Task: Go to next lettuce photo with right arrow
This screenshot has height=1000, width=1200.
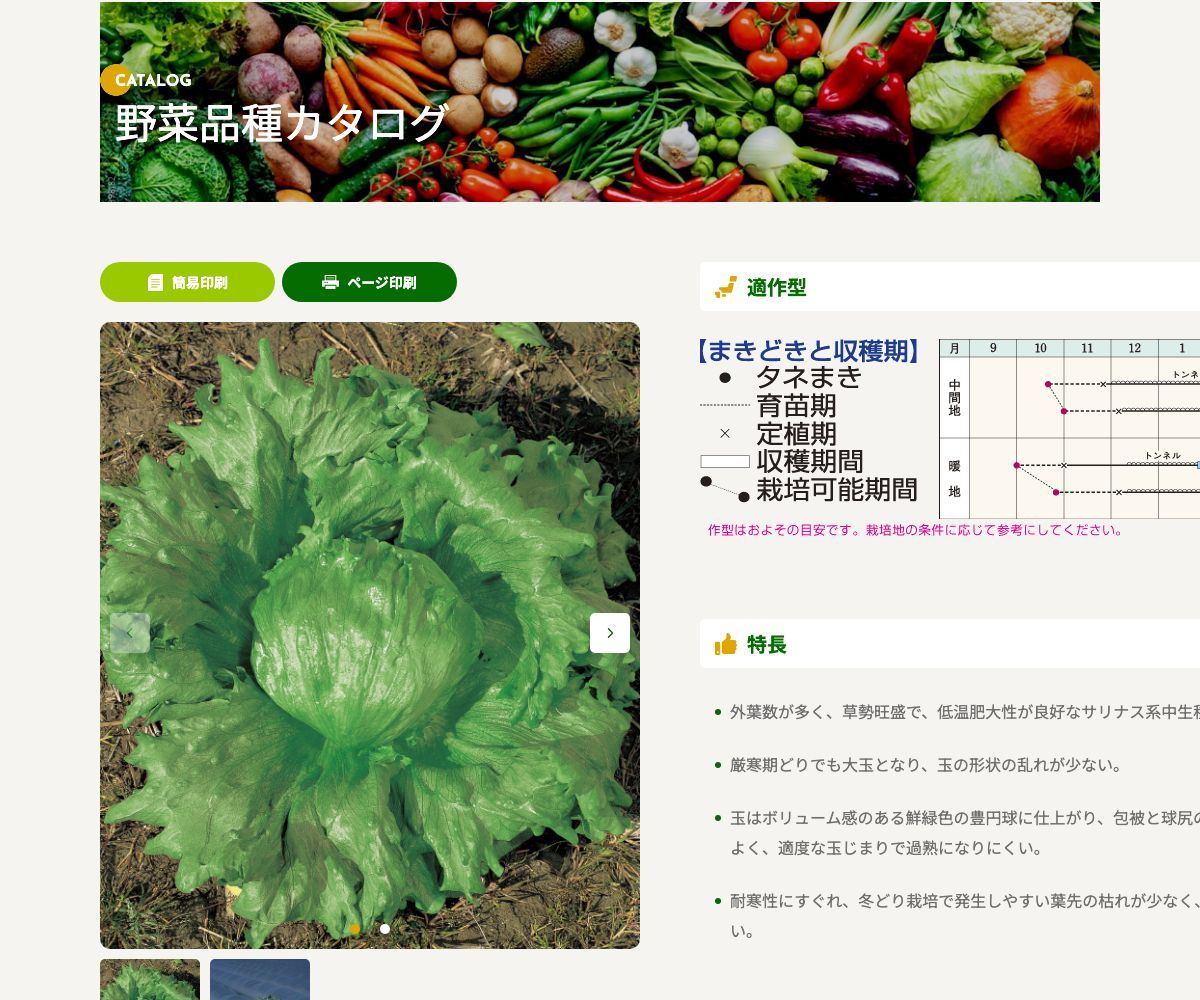Action: (x=610, y=633)
